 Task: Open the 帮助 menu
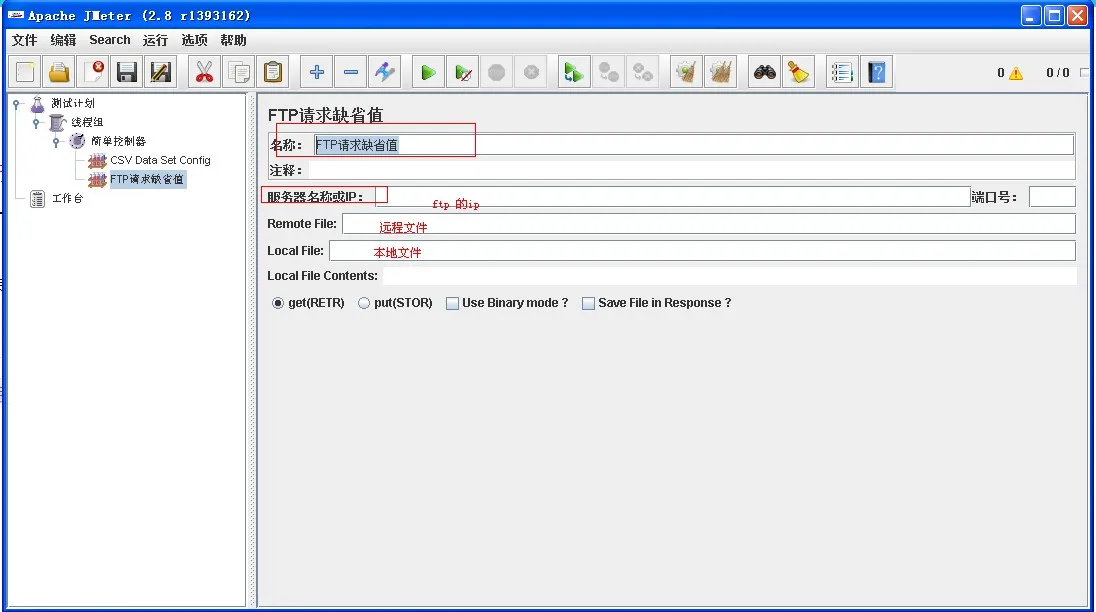(x=233, y=40)
